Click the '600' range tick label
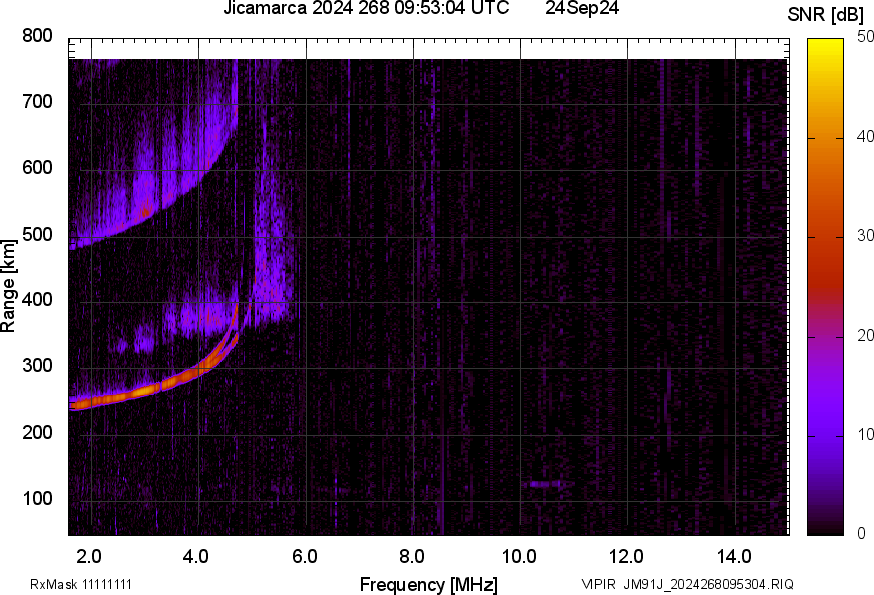Viewport: 874px width, 595px height. coord(37,167)
